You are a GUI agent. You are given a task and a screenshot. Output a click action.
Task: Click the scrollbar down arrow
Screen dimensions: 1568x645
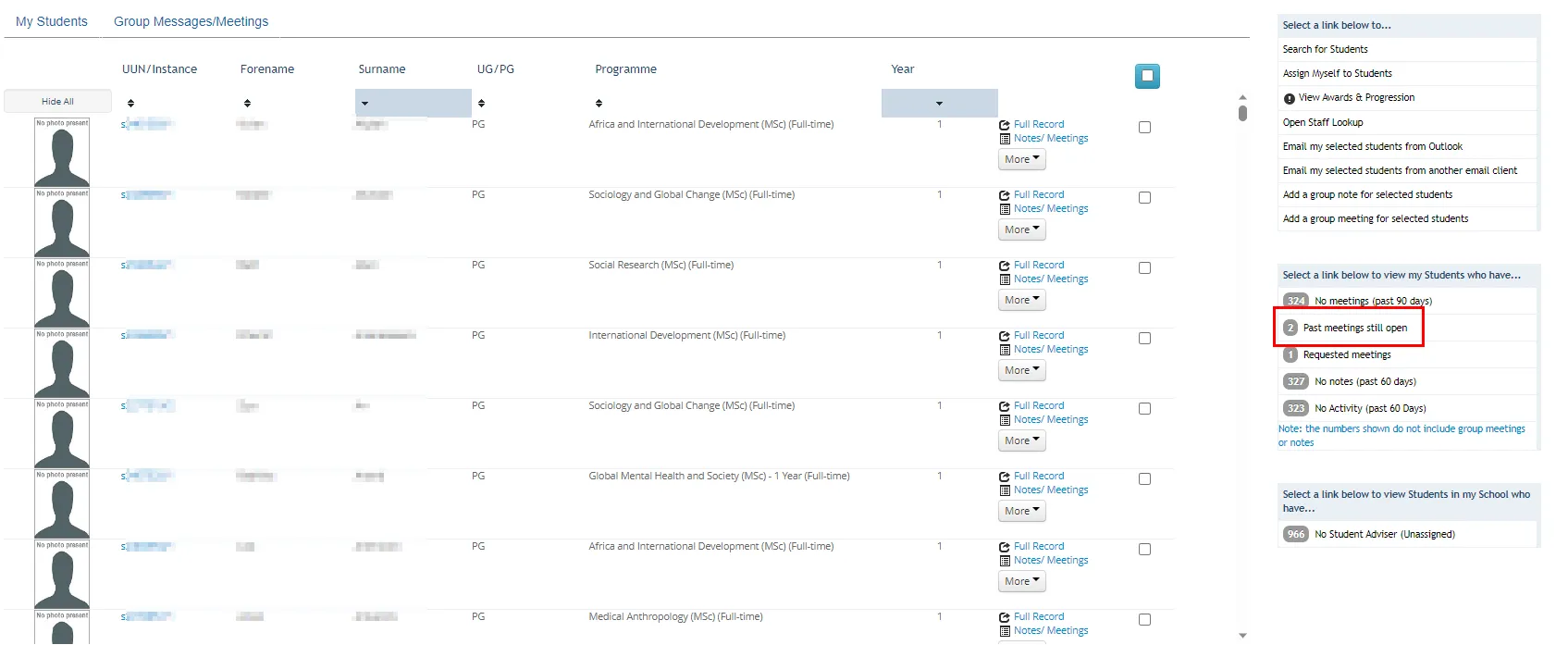coord(1242,636)
